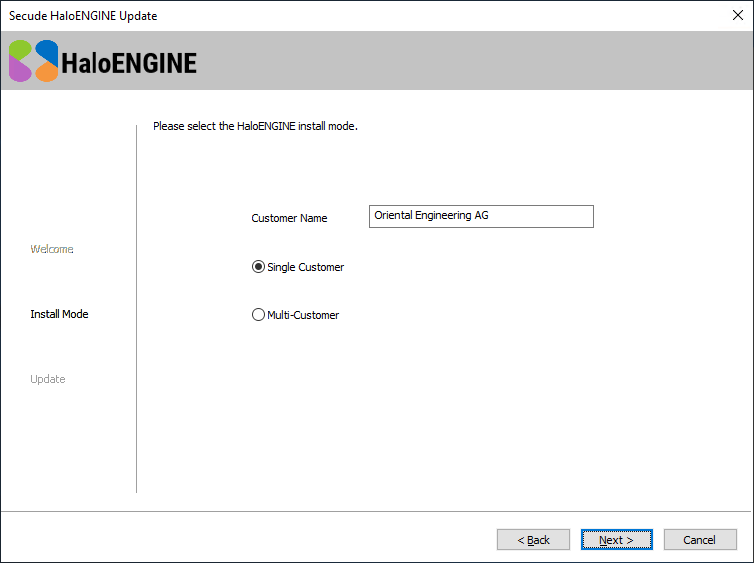
Task: Click the Customer Name label
Action: [x=289, y=218]
